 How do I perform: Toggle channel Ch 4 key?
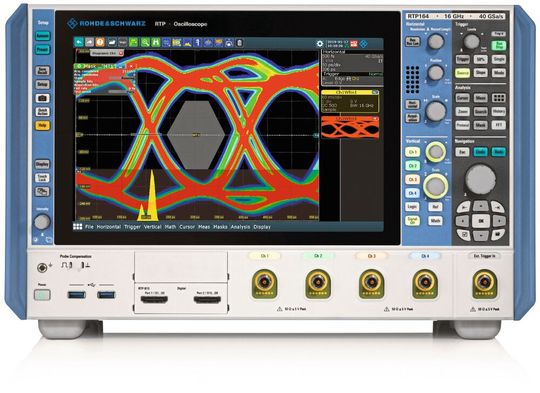(x=412, y=193)
